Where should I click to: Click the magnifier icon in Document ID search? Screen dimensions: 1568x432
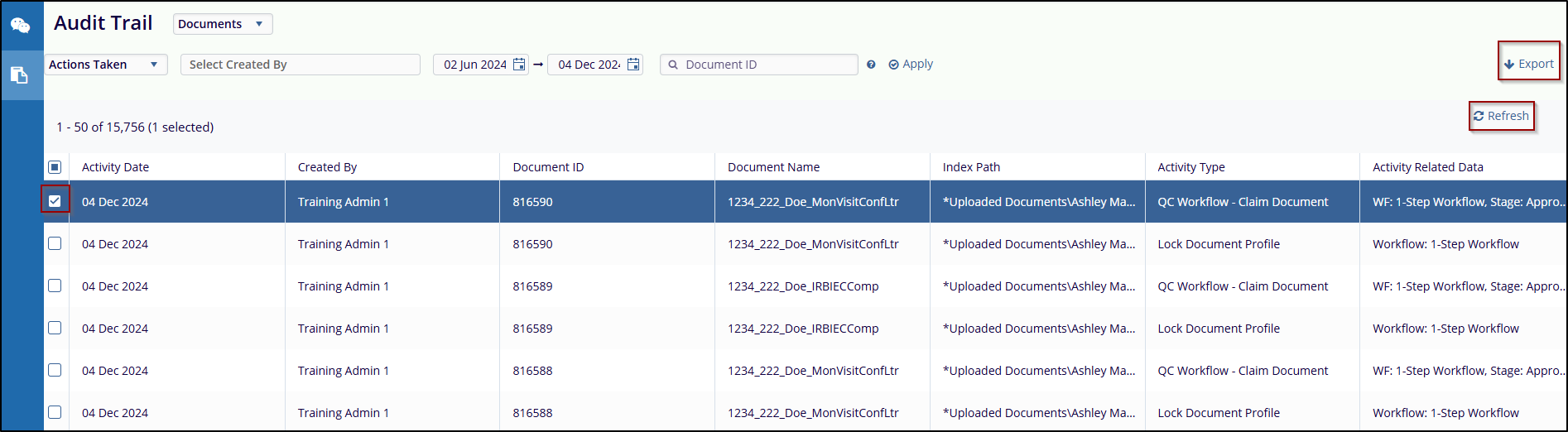[673, 65]
